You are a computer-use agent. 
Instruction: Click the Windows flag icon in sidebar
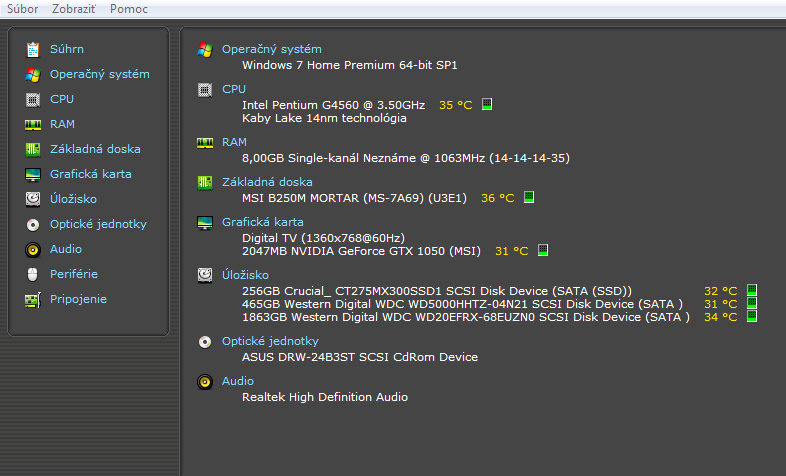coord(33,75)
